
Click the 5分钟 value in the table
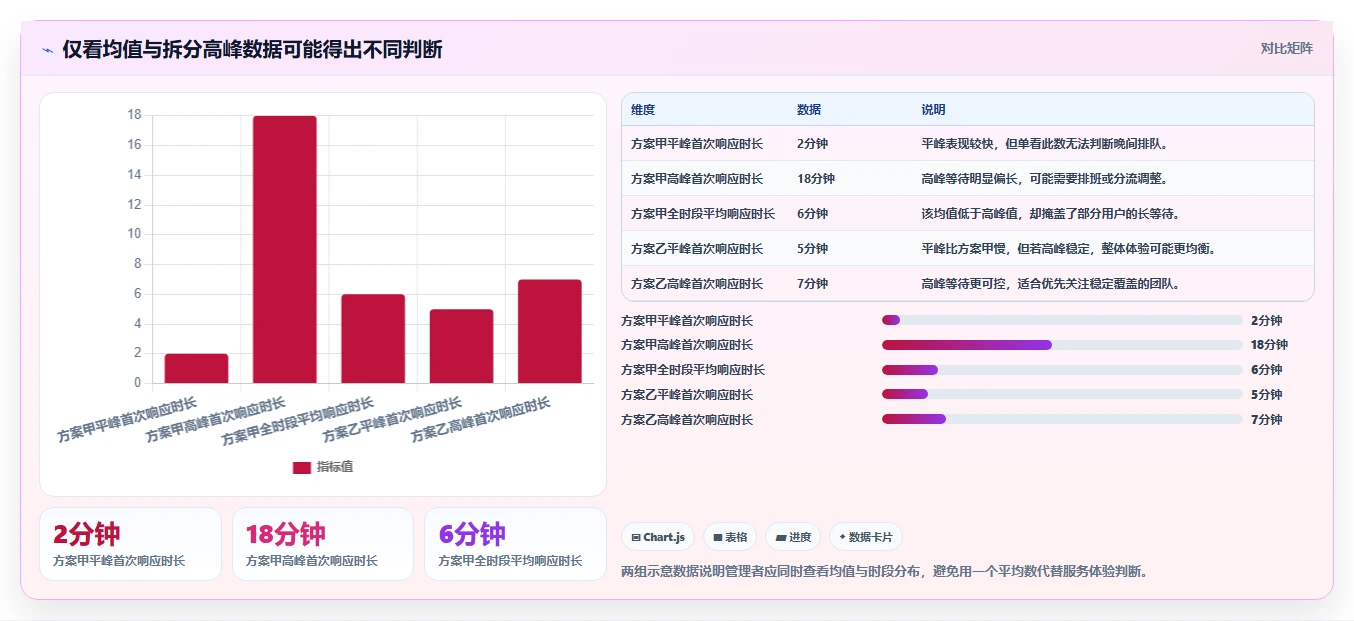coord(812,249)
